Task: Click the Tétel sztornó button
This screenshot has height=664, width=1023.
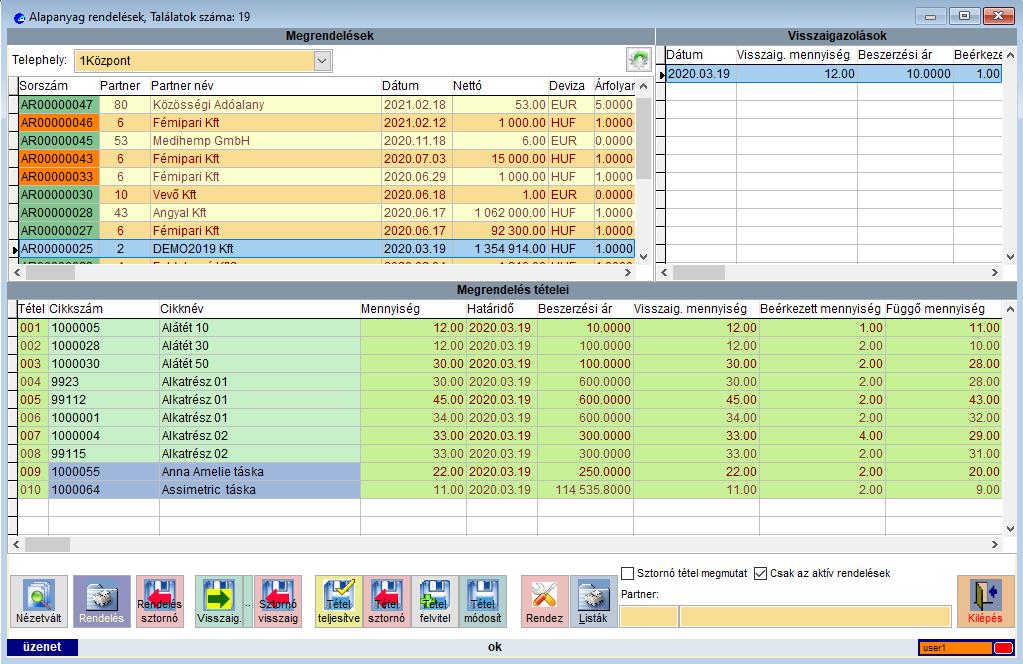Action: (x=387, y=601)
